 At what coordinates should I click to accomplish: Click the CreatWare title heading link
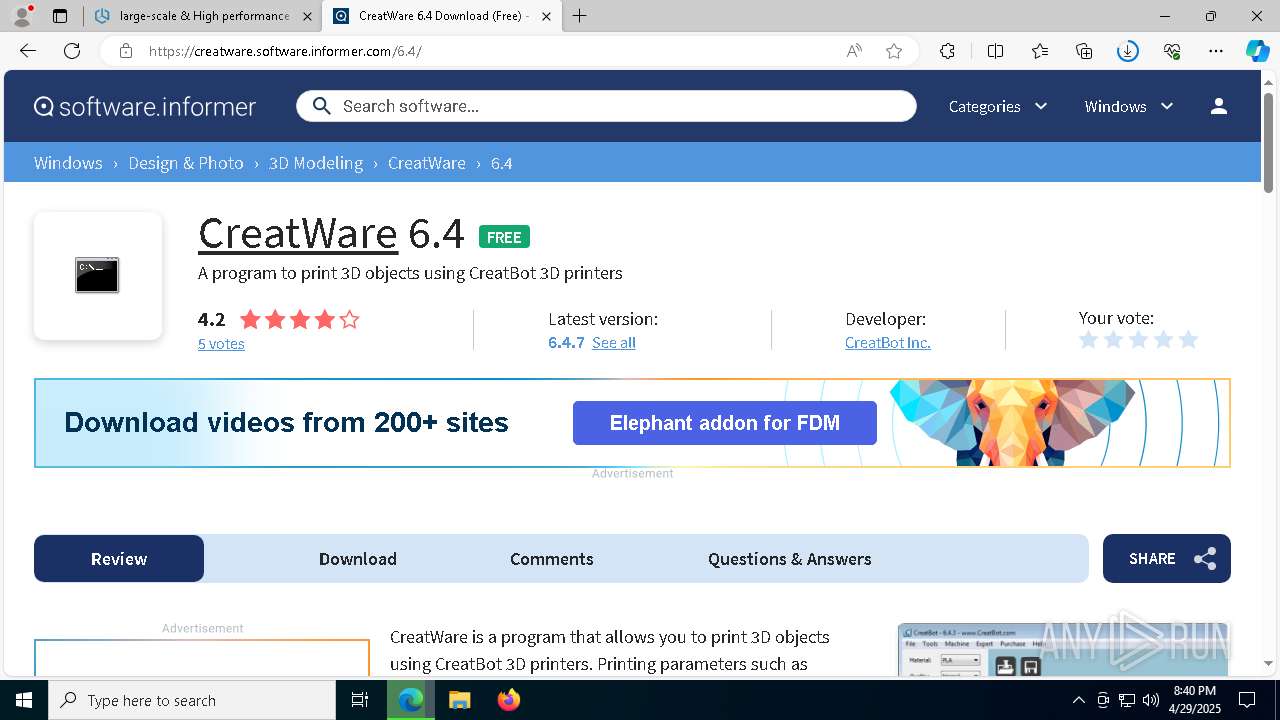coord(298,233)
